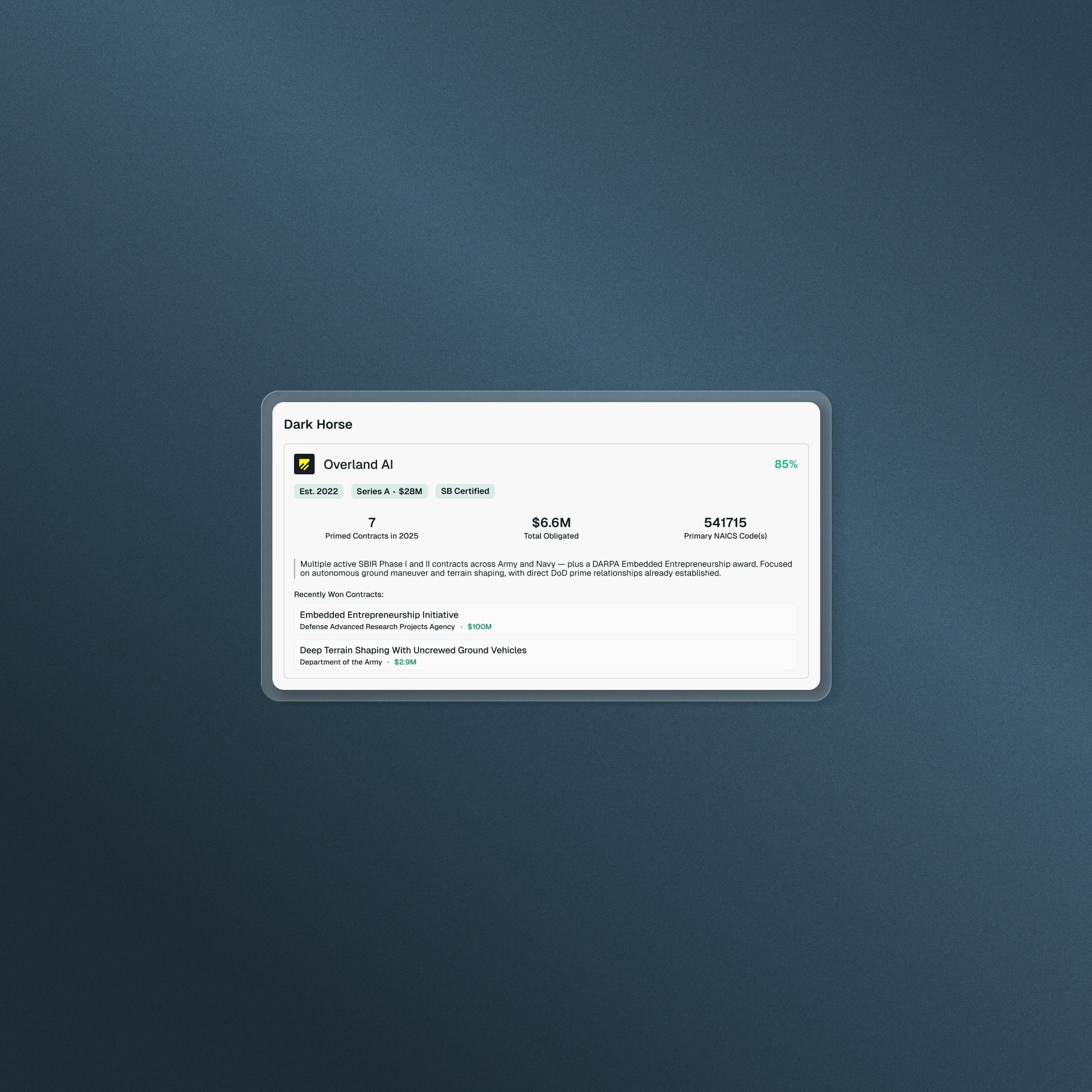Click the SBIR contracts summary paragraph
The height and width of the screenshot is (1092, 1092).
[545, 569]
